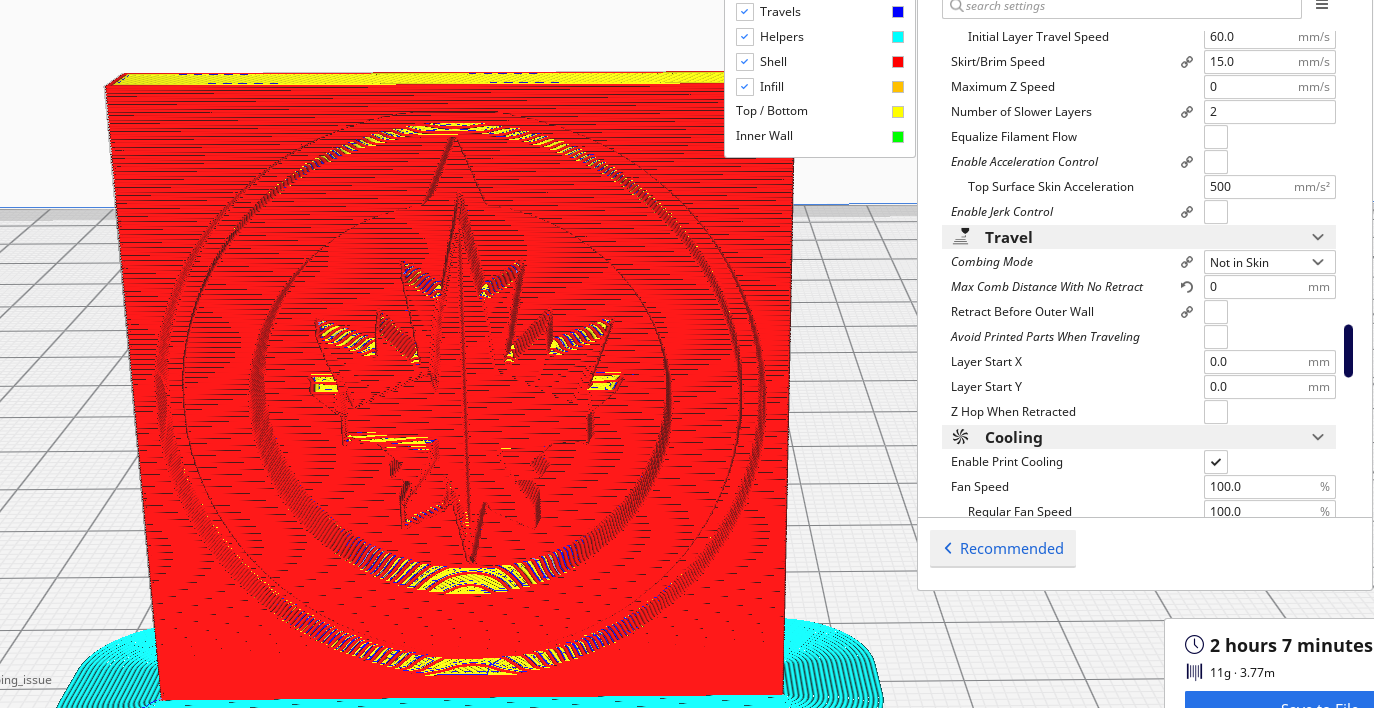Screen dimensions: 1374x708
Task: Click link icon beside Enable Jerk Control
Action: [1187, 212]
